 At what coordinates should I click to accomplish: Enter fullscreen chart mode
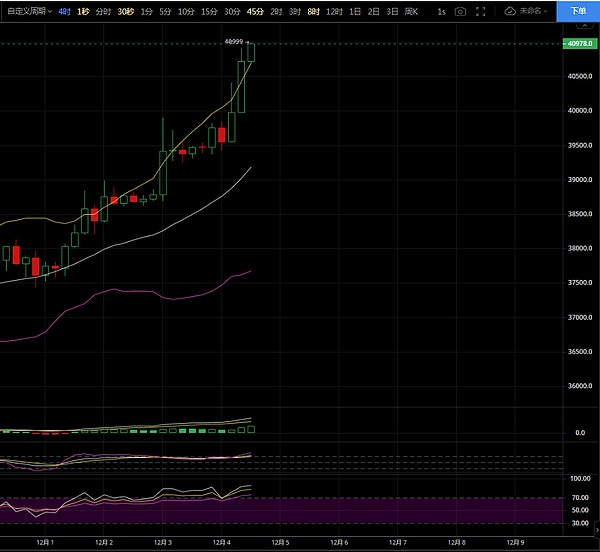tap(482, 11)
